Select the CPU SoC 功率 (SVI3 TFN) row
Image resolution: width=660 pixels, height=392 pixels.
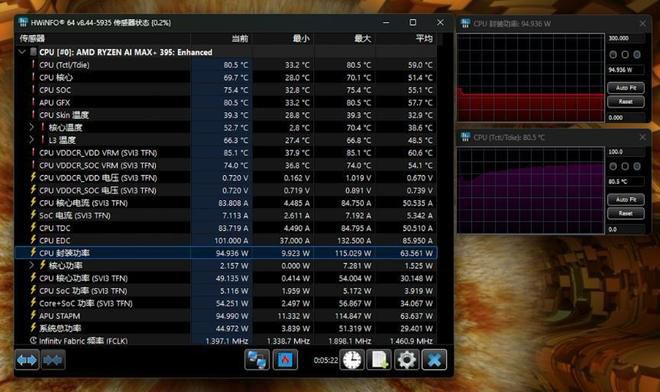[226, 291]
